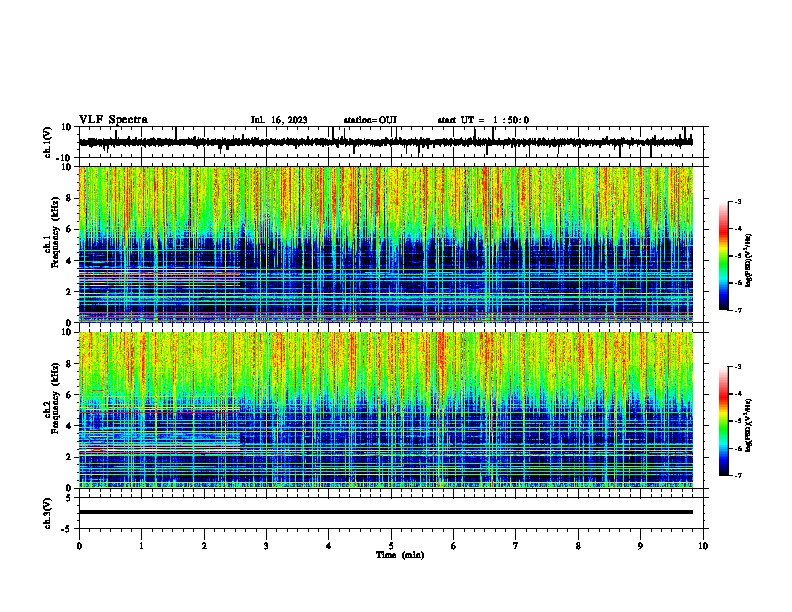Click the "Time (min)" x-axis label
Image resolution: width=792 pixels, height=612 pixels.
pos(400,555)
